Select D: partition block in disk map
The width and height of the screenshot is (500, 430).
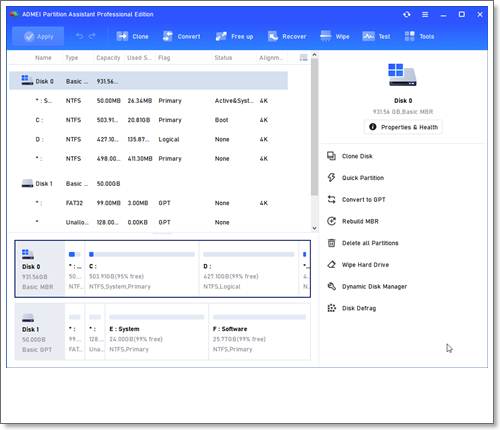click(x=249, y=269)
